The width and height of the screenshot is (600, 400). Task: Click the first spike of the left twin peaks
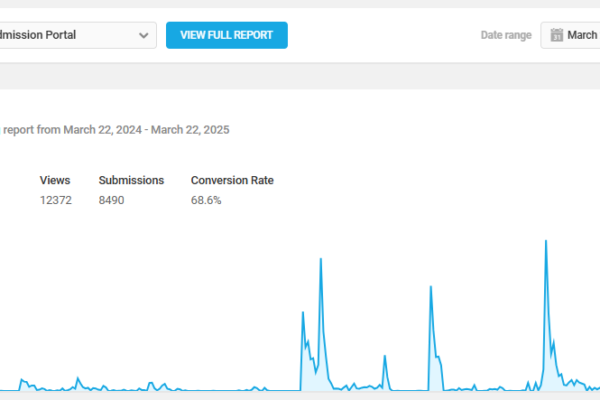coord(303,315)
